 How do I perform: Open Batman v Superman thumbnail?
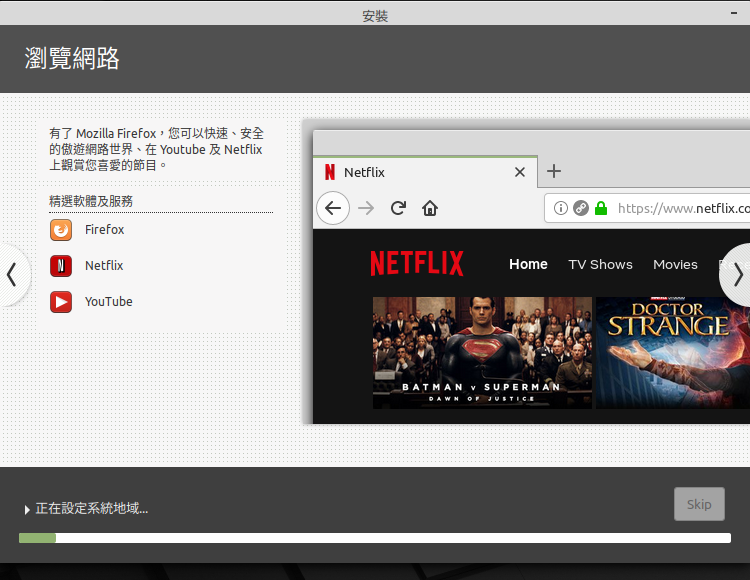(x=482, y=353)
